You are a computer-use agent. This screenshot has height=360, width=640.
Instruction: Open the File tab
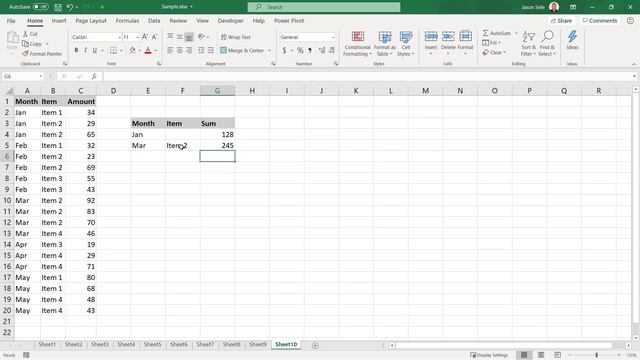pos(11,20)
